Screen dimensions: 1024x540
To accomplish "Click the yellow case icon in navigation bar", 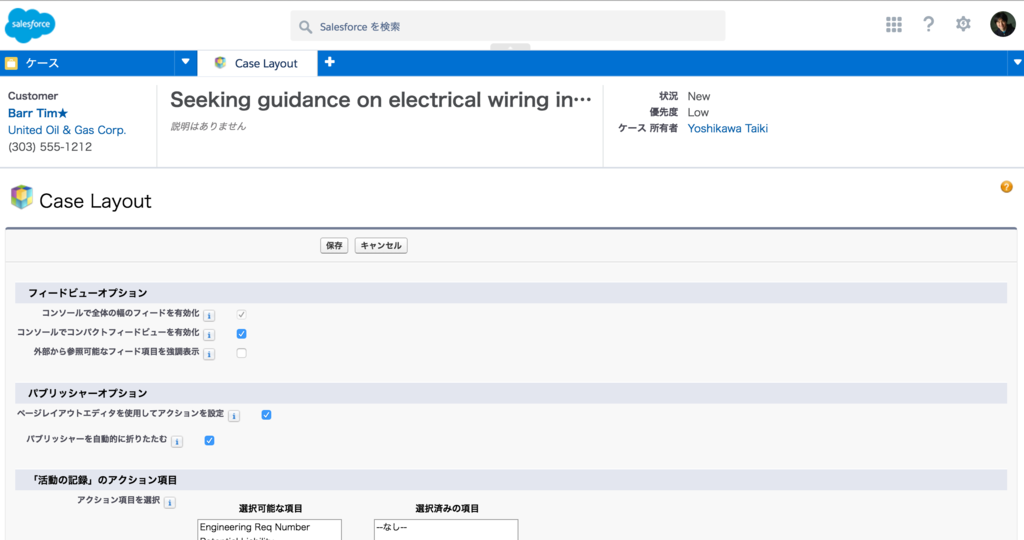I will [x=11, y=63].
